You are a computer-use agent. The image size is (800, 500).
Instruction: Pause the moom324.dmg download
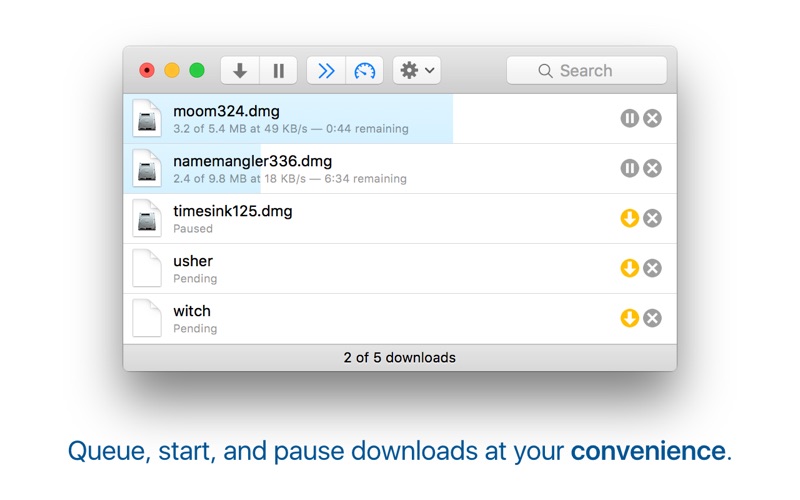630,118
